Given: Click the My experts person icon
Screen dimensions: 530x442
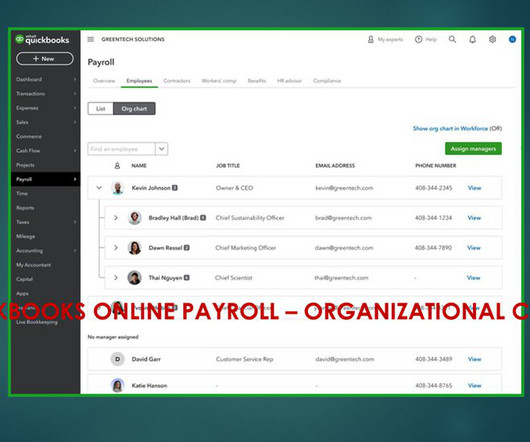Looking at the screenshot, I should (x=371, y=40).
